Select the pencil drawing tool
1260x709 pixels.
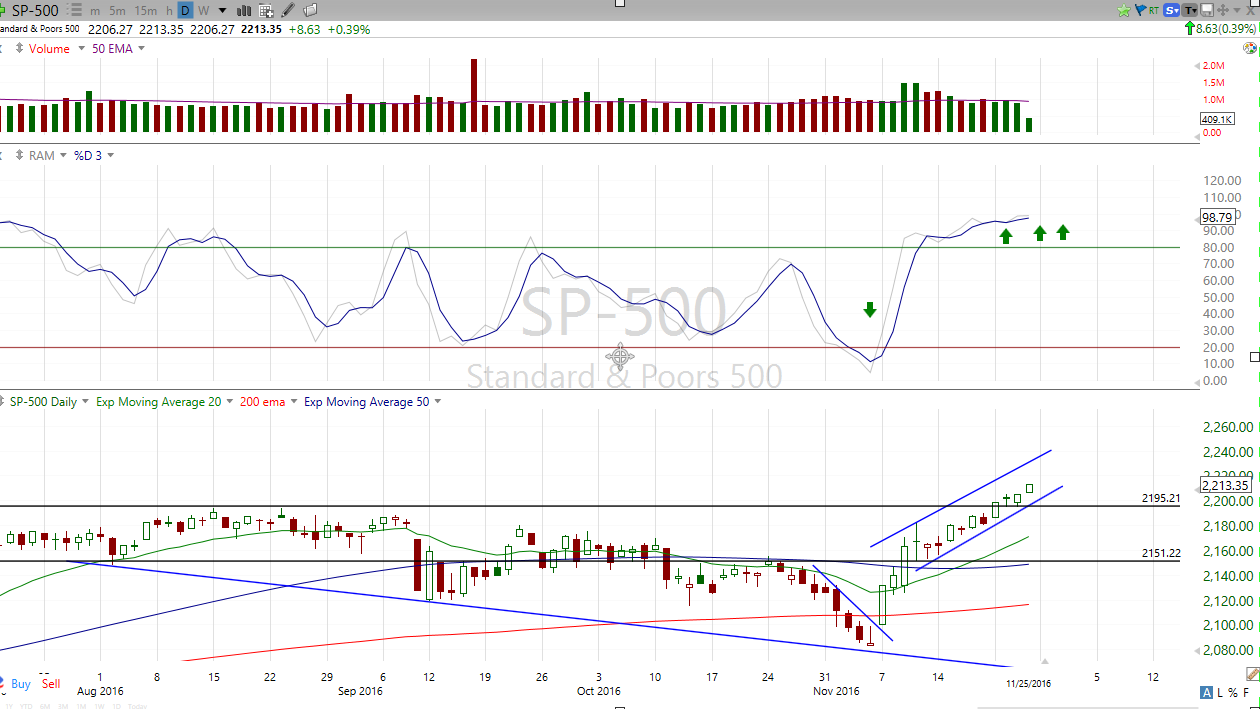pyautogui.click(x=288, y=10)
